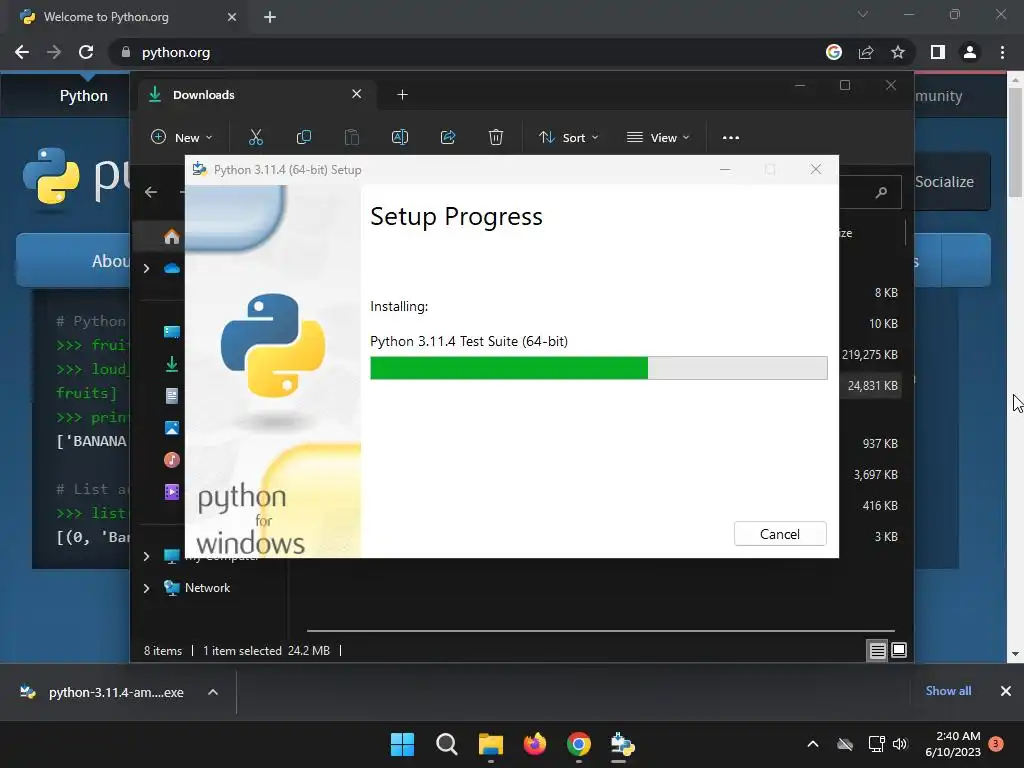
Task: Click Socialize on python.org page
Action: 945,182
